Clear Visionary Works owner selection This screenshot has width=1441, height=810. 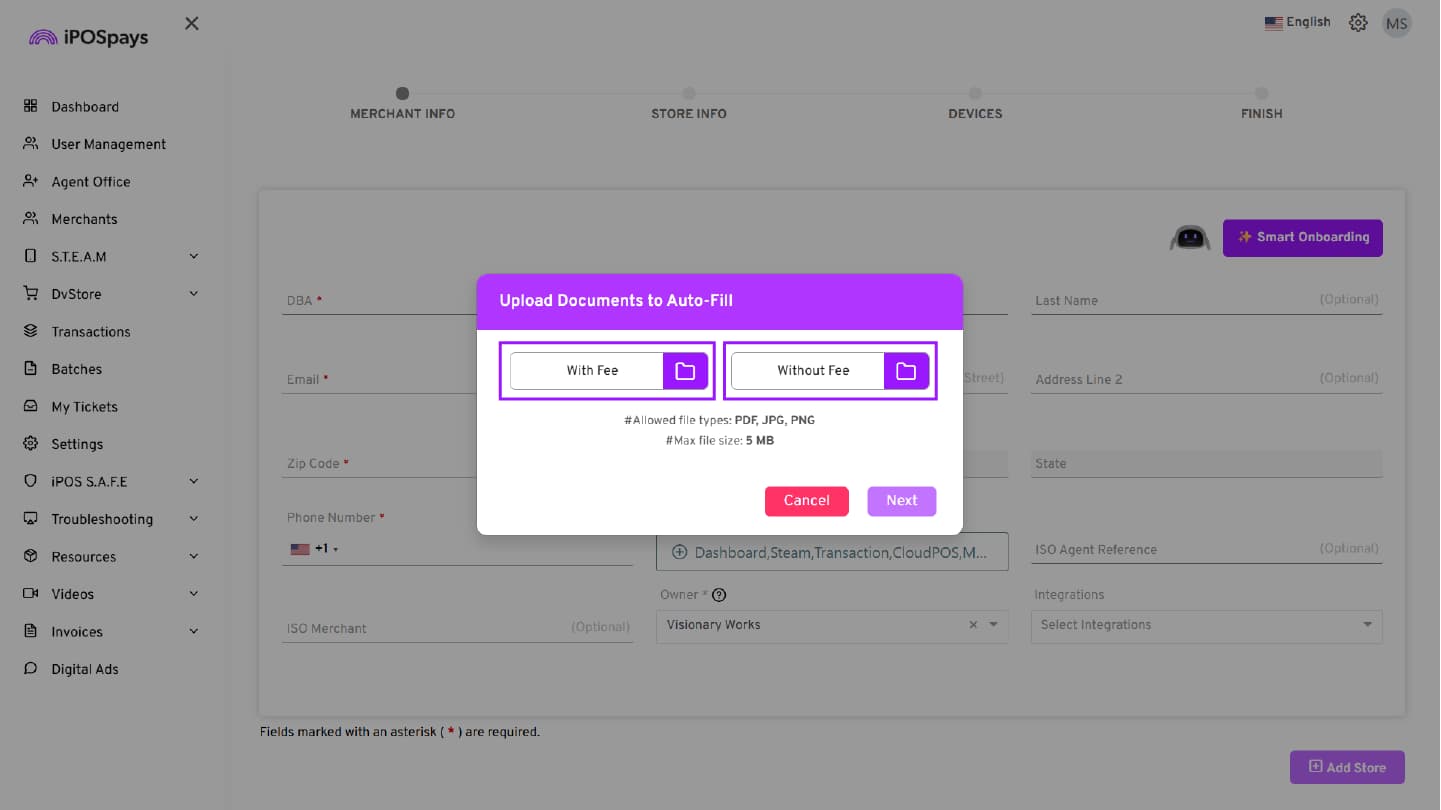(973, 625)
